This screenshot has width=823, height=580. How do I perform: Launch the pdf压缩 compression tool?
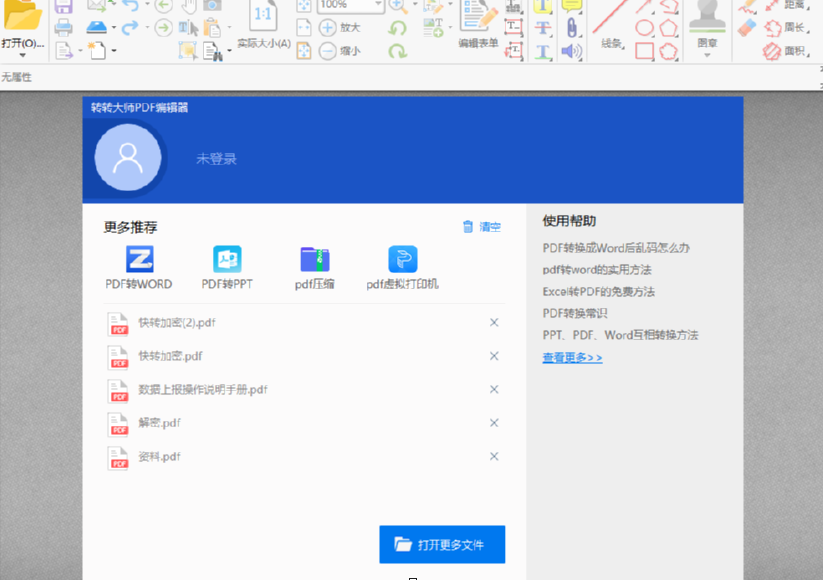click(315, 260)
